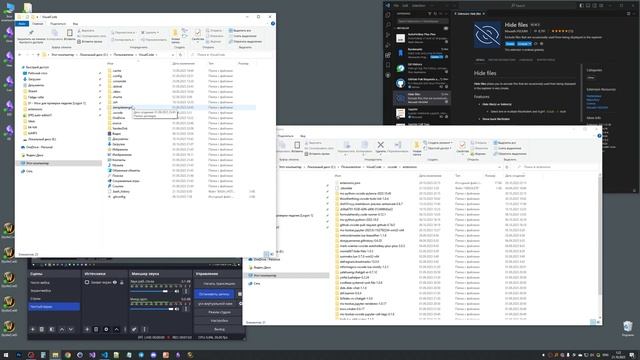640x360 pixels.
Task: Open the Extensions view in VS Code activity bar
Action: (388, 55)
